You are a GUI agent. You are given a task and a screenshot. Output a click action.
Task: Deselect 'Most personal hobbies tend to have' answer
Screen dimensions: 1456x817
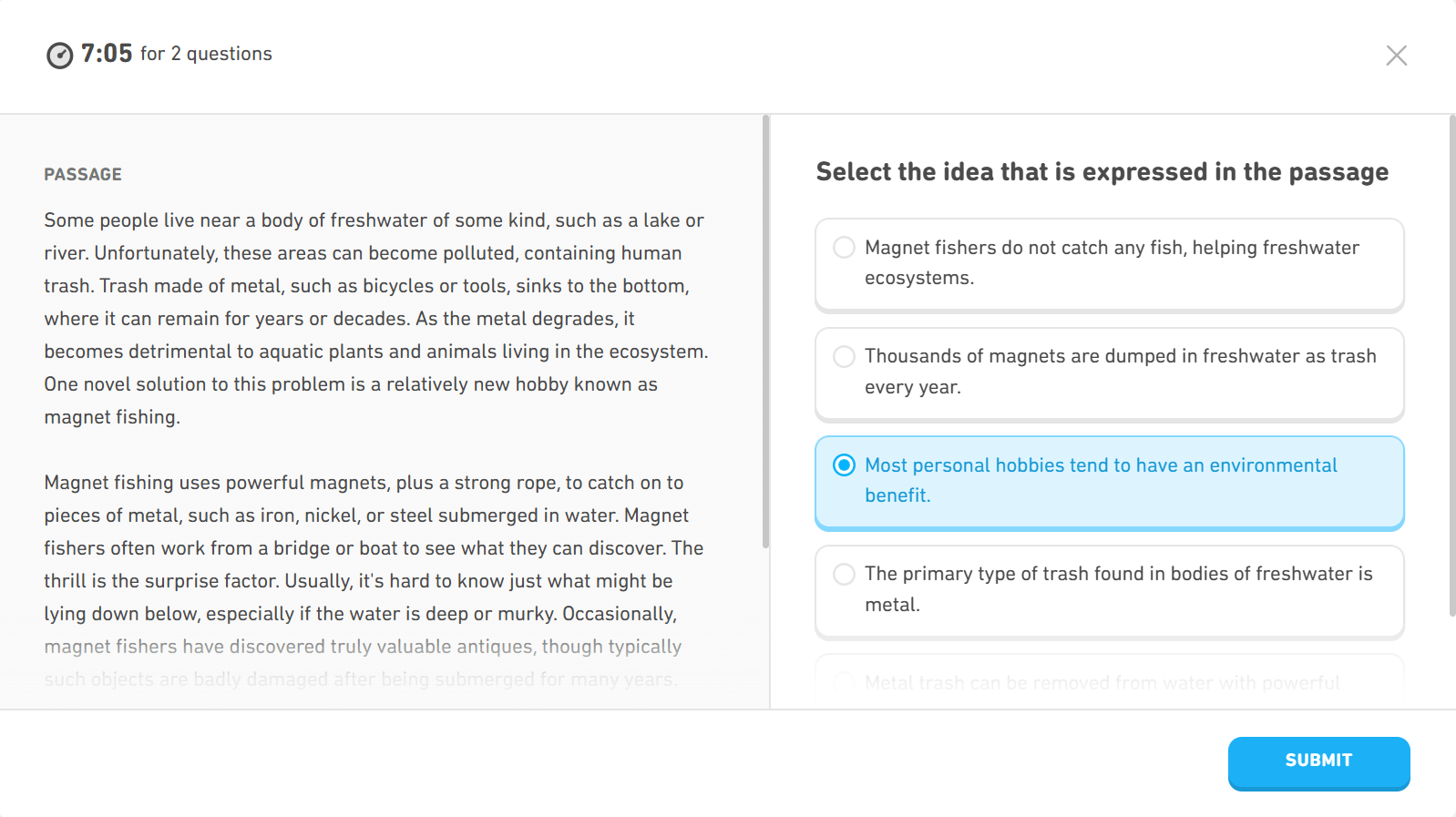(x=1109, y=483)
